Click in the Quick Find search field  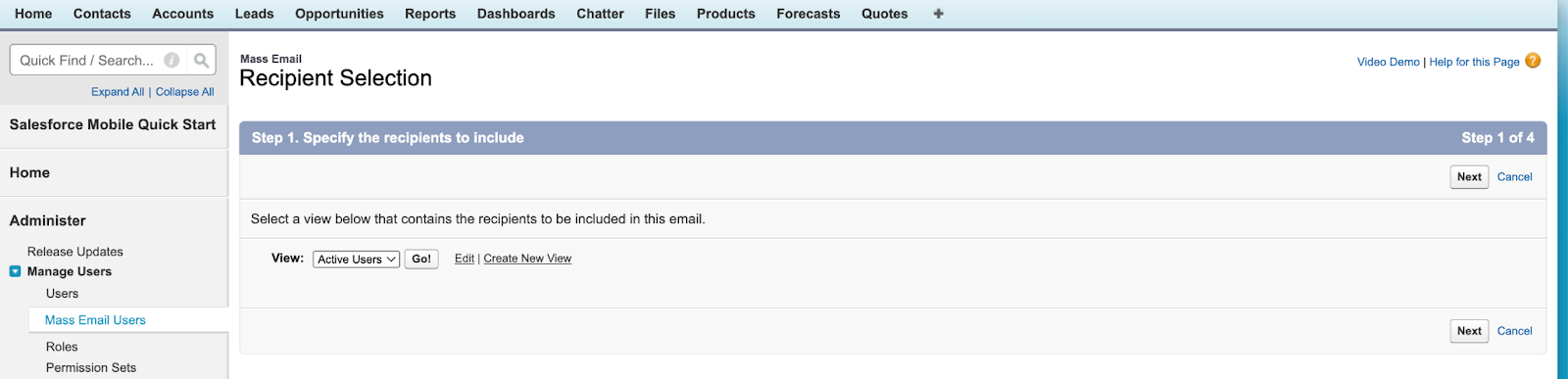[x=88, y=61]
